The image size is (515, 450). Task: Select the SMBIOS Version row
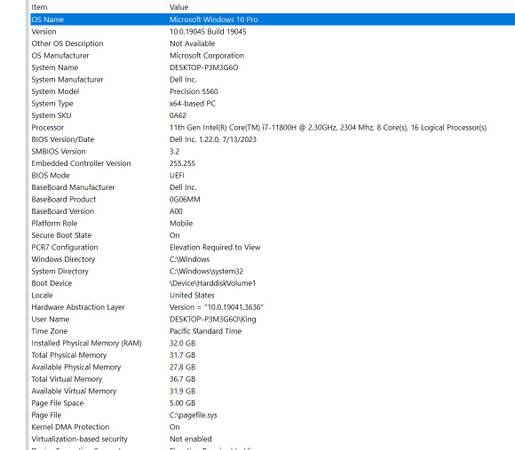[272, 152]
